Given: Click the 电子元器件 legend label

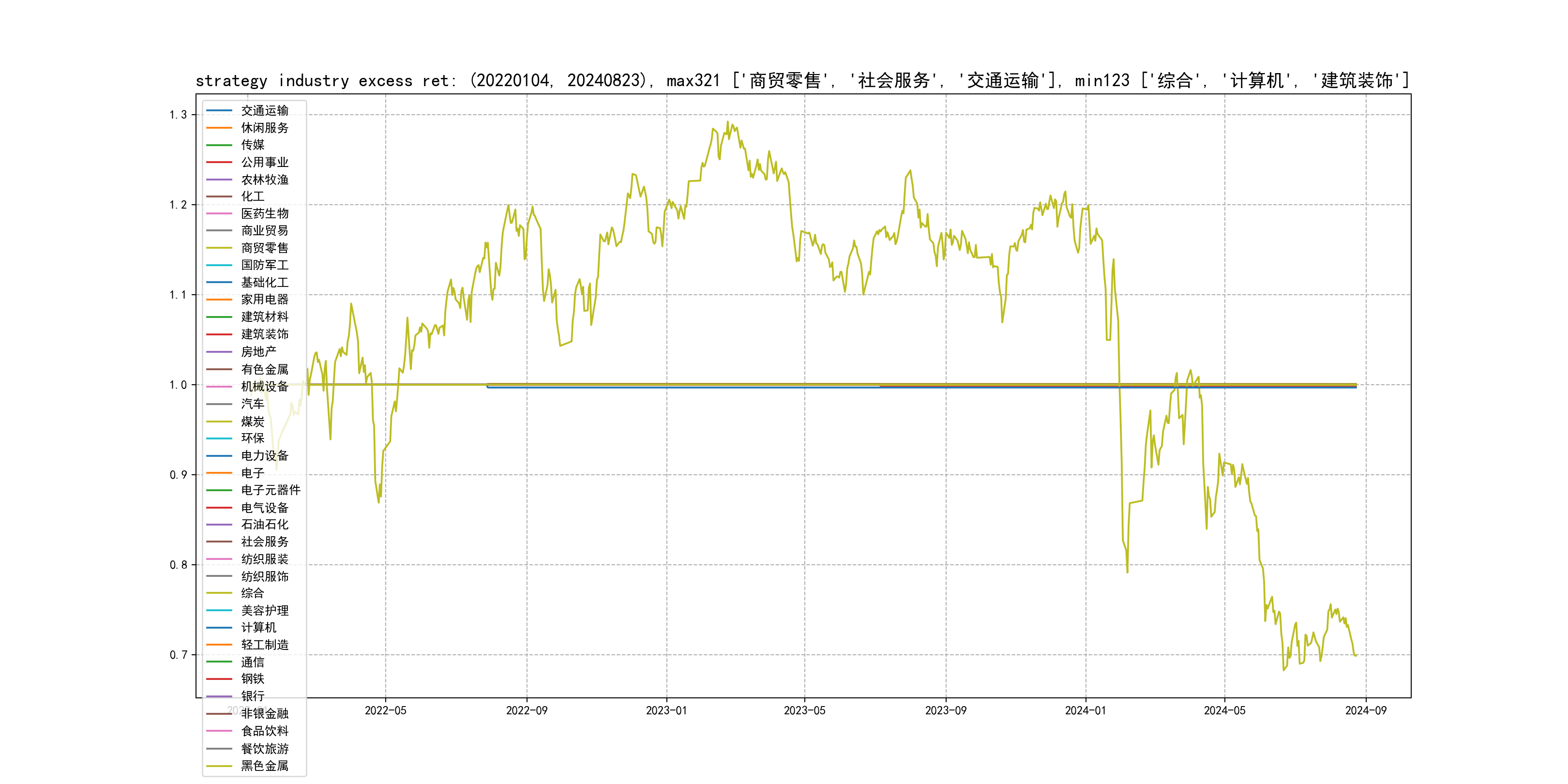Looking at the screenshot, I should 271,490.
